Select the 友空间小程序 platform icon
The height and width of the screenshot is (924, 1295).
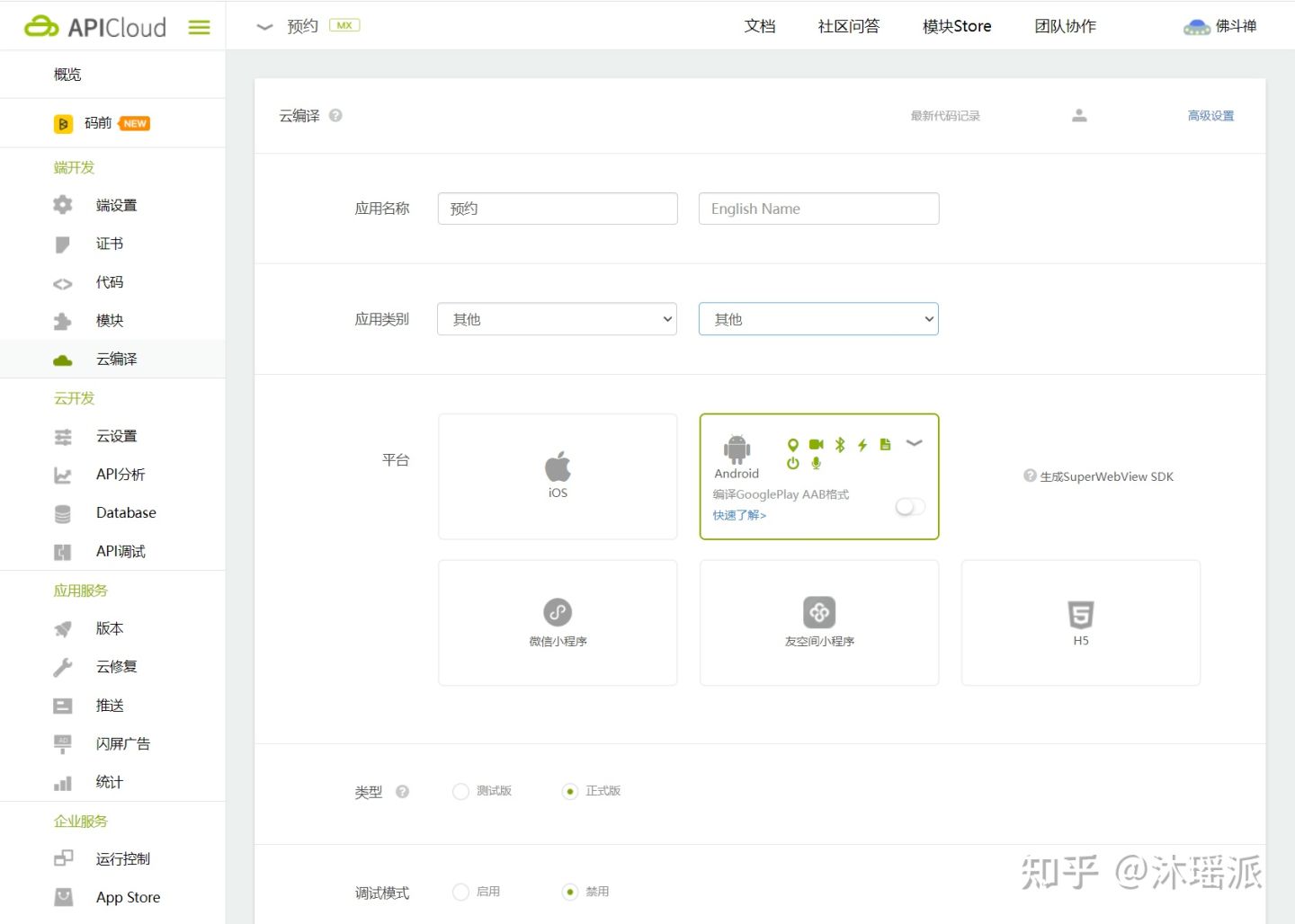coord(819,612)
